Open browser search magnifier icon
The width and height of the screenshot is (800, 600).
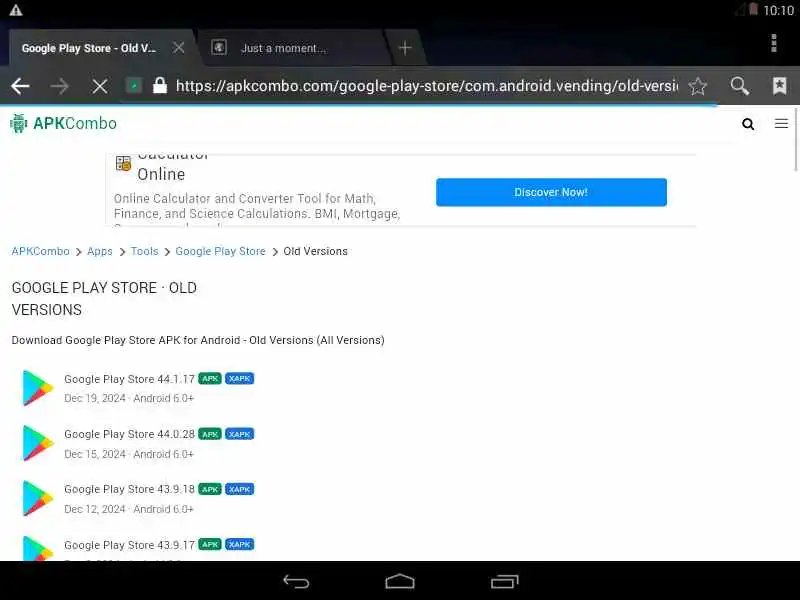pos(739,86)
